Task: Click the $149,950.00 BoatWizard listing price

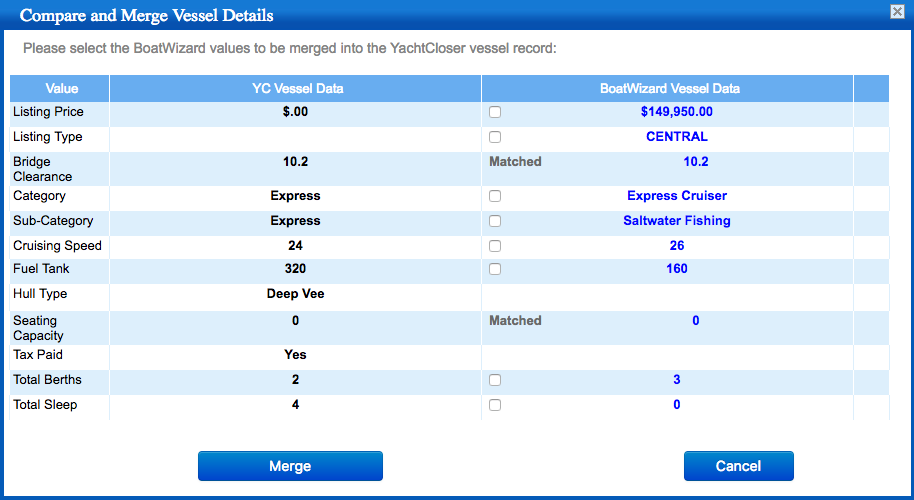Action: click(676, 112)
